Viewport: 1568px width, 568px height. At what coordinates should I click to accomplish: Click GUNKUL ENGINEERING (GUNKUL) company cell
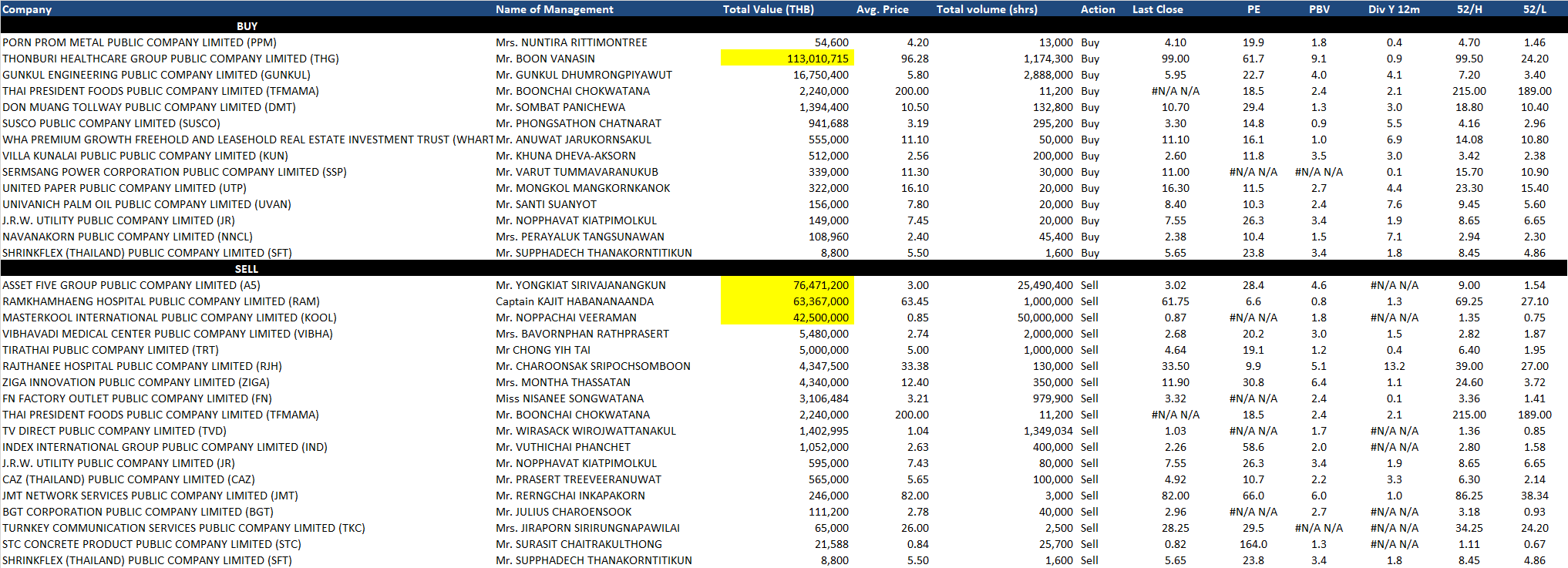click(x=156, y=75)
